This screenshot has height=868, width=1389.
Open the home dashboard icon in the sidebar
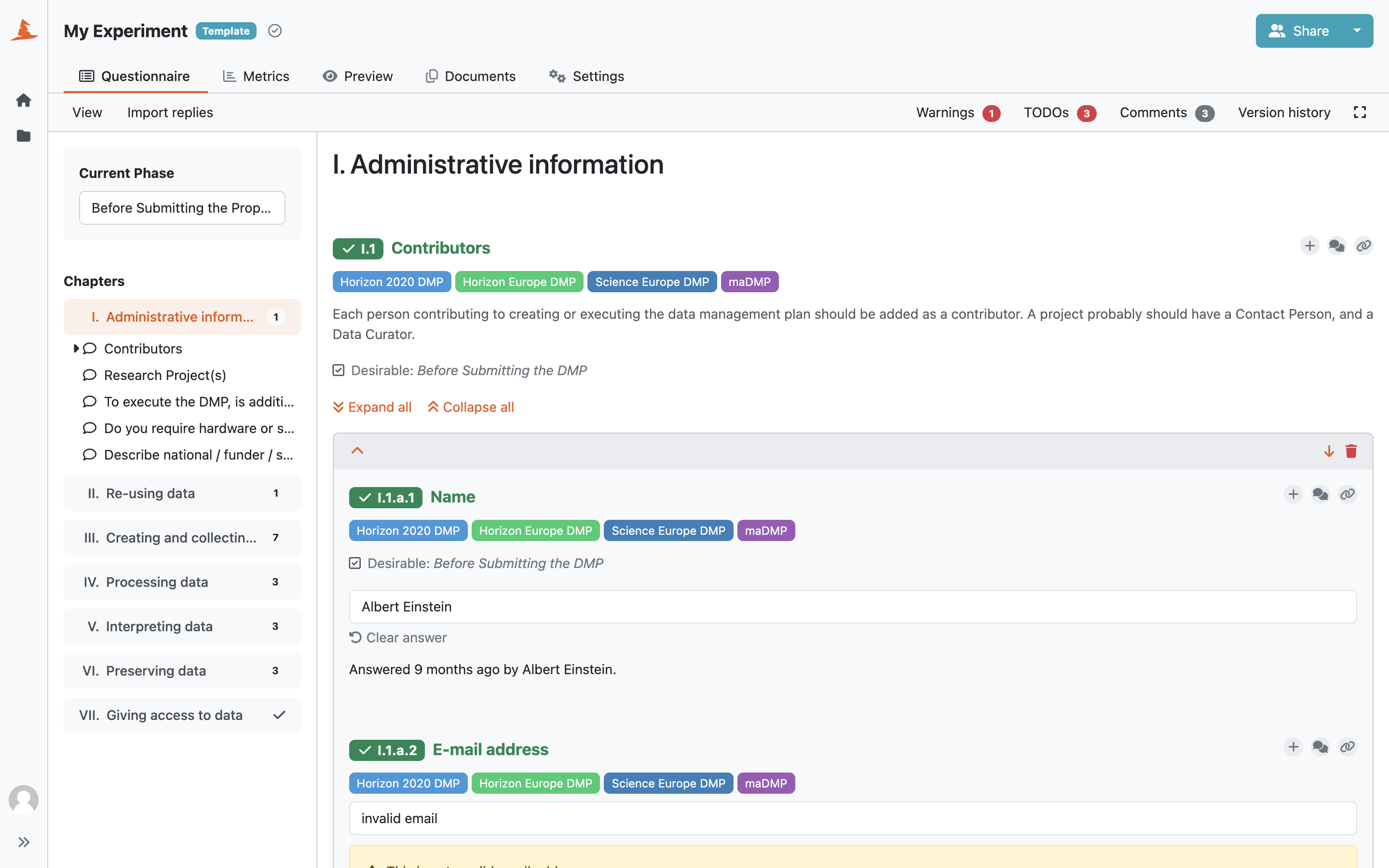point(24,100)
